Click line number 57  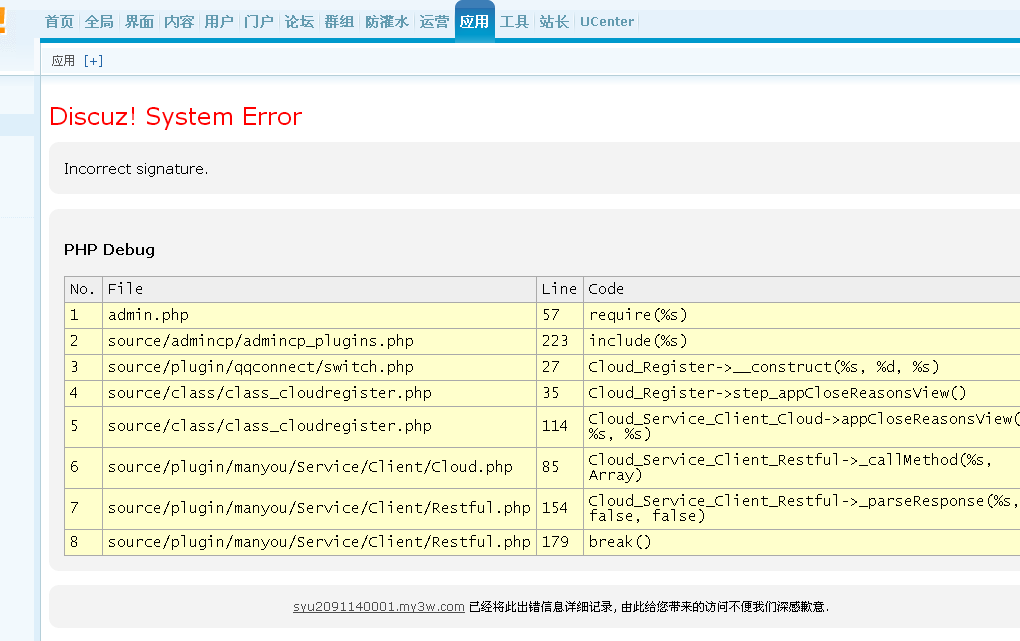[559, 315]
